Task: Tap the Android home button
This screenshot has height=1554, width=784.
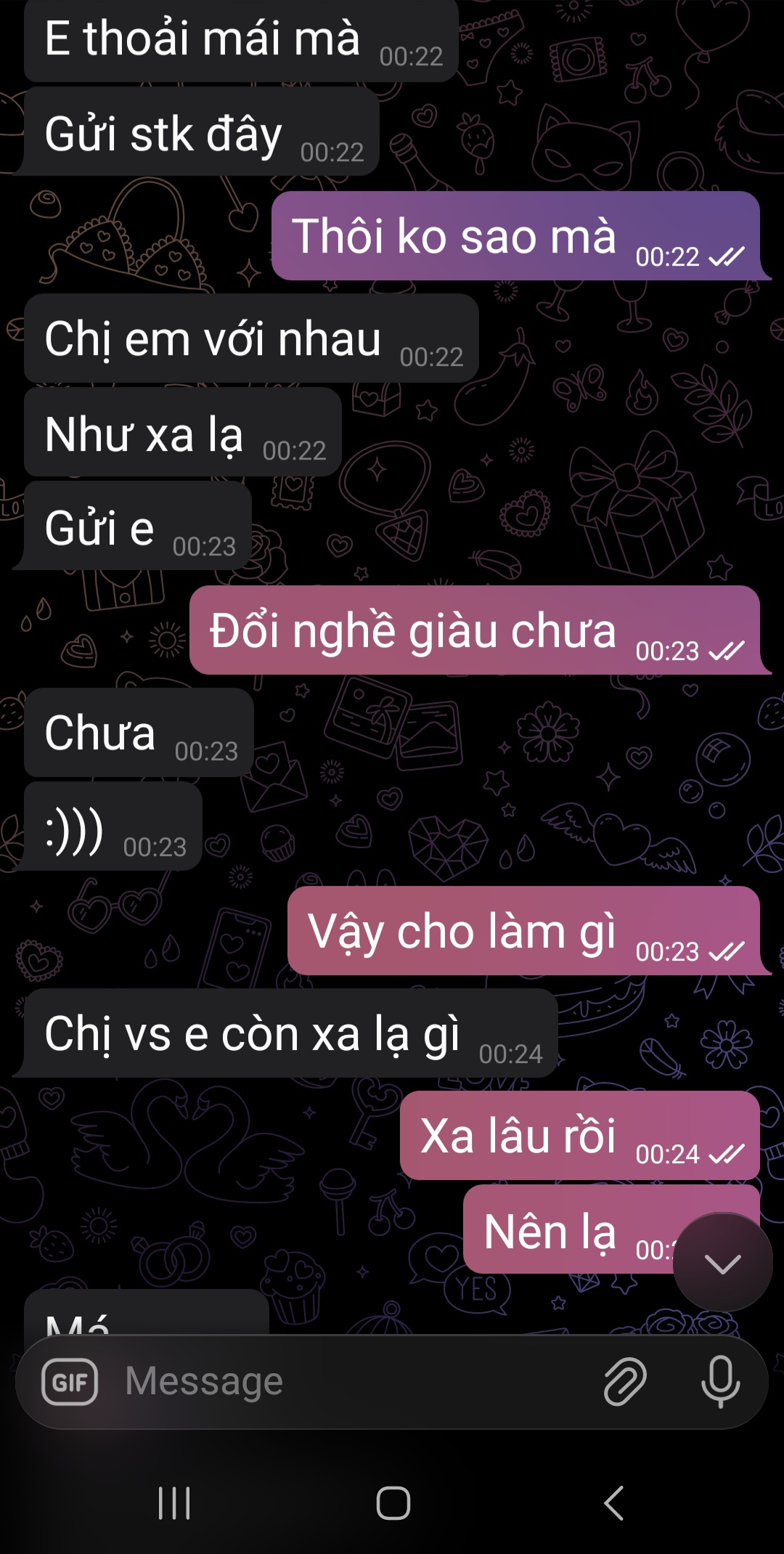Action: [393, 1502]
